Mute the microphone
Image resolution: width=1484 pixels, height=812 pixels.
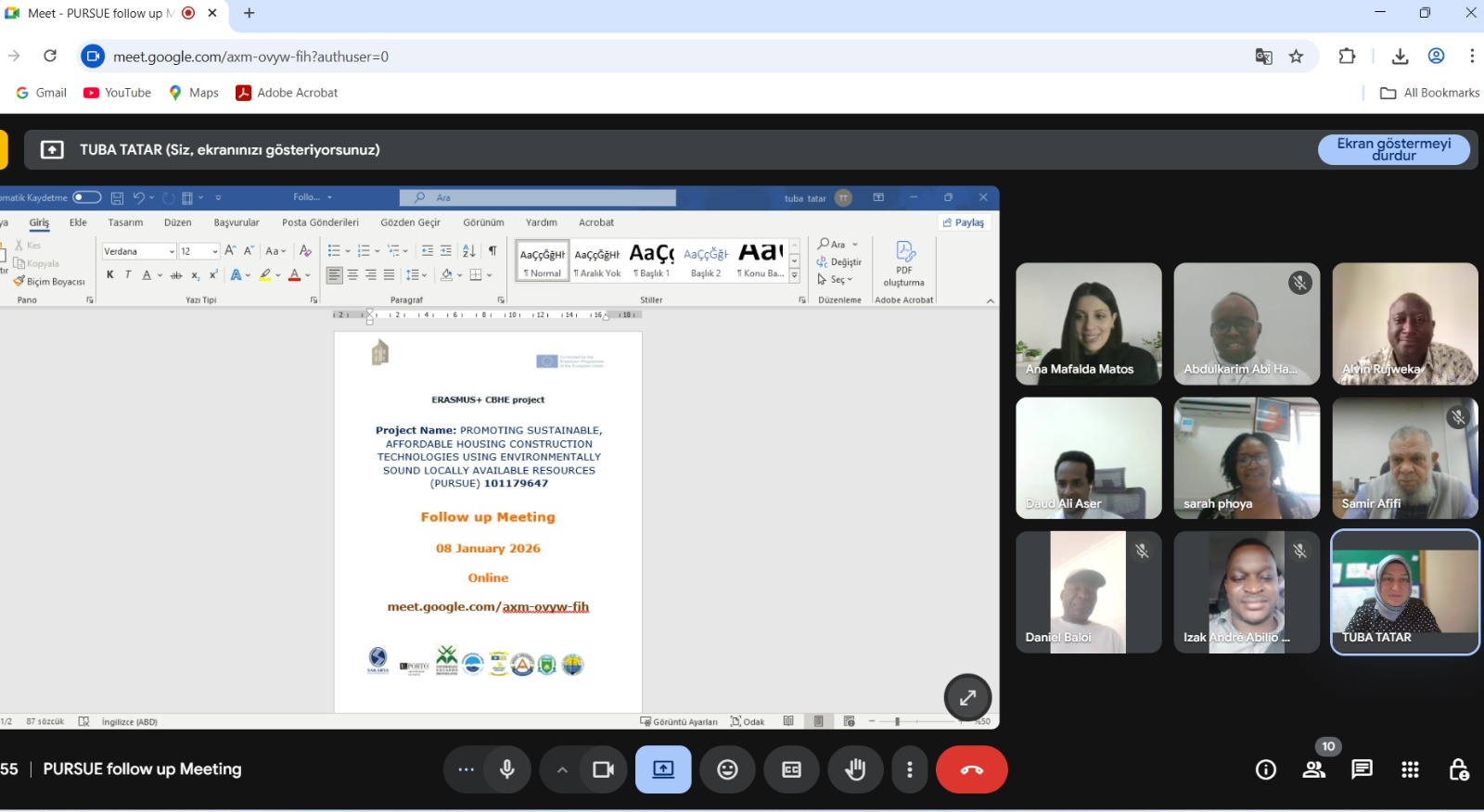point(507,769)
